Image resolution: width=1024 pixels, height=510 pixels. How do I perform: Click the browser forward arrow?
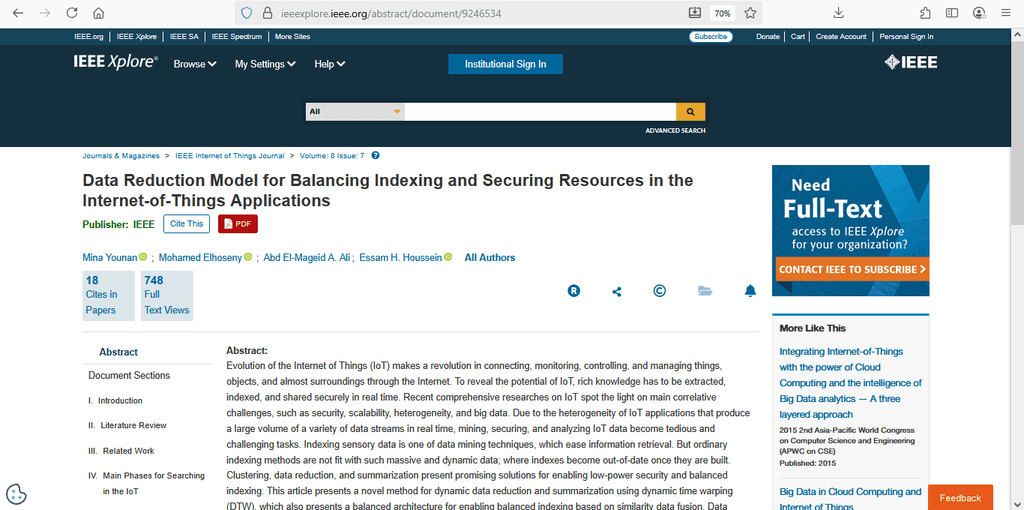pos(44,13)
